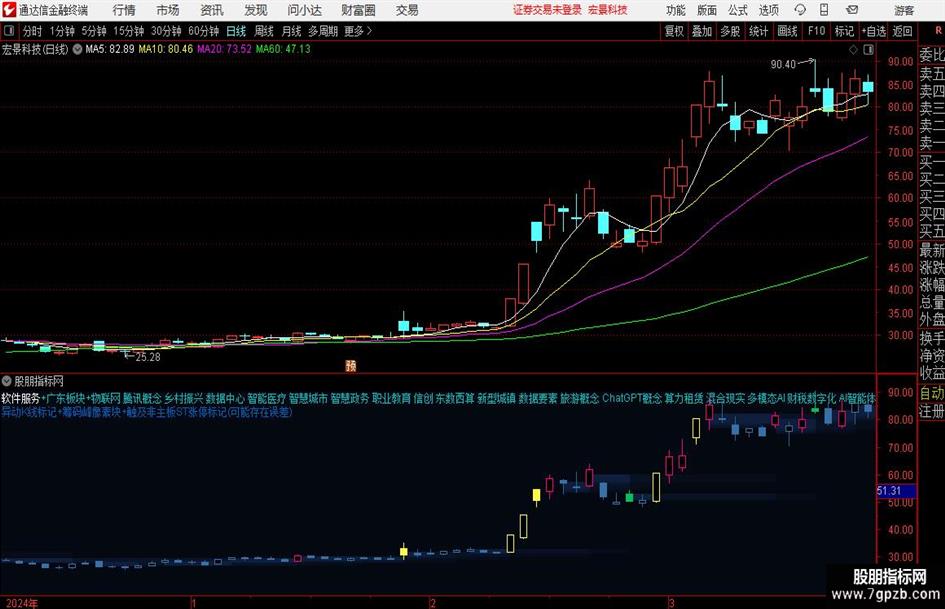Click the 25.28 low price label
The height and width of the screenshot is (609, 945).
tap(148, 357)
